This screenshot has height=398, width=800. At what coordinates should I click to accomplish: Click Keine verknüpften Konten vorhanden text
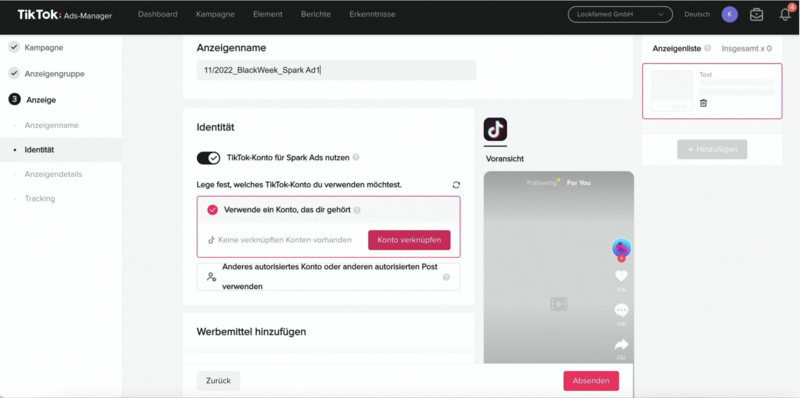click(x=285, y=240)
